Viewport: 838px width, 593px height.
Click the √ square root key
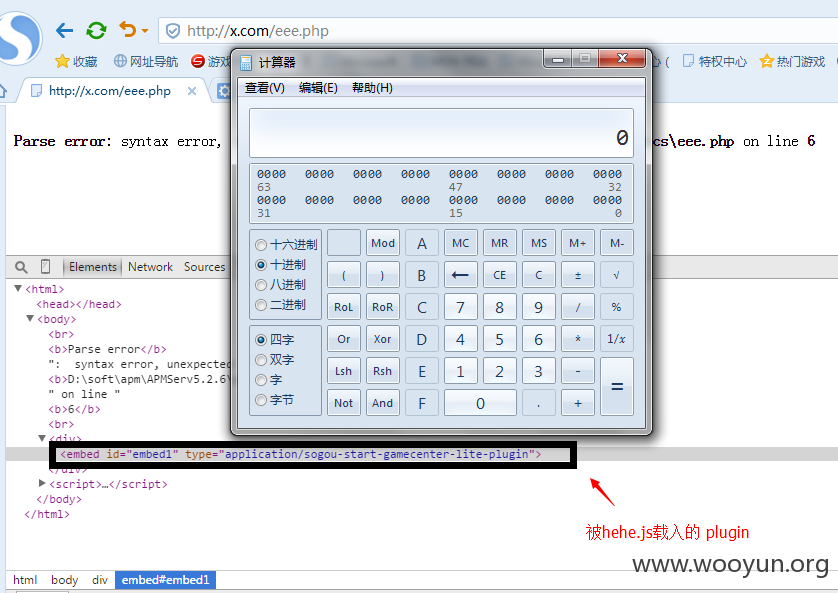[617, 275]
